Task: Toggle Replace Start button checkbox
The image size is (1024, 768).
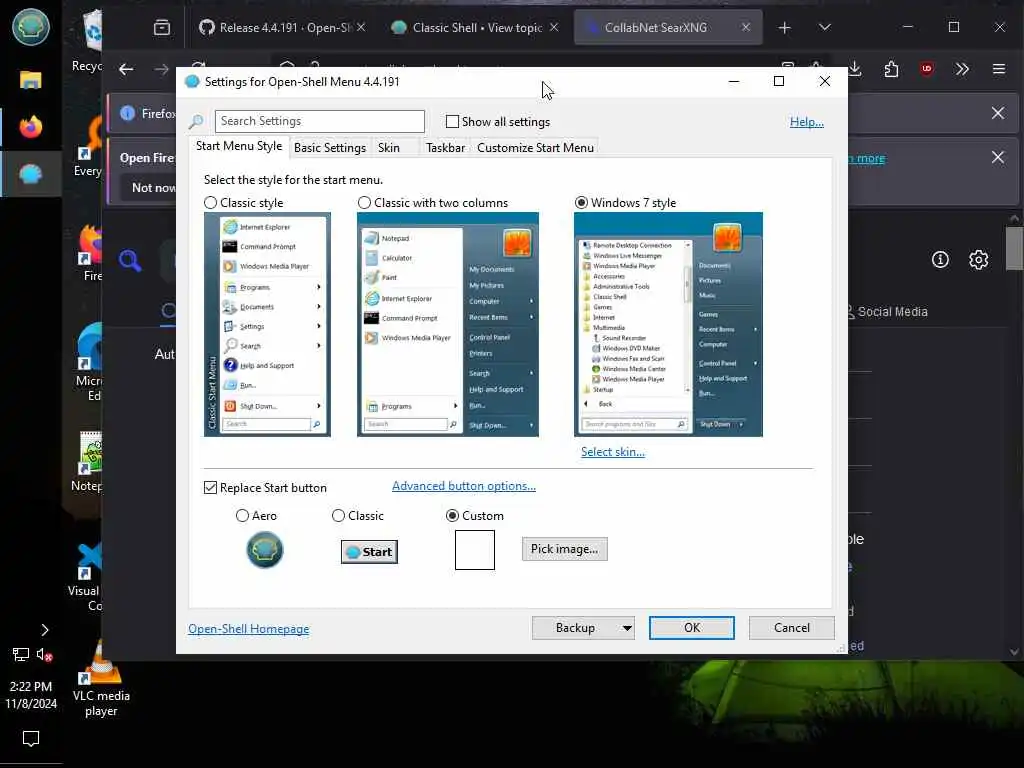Action: pos(210,488)
